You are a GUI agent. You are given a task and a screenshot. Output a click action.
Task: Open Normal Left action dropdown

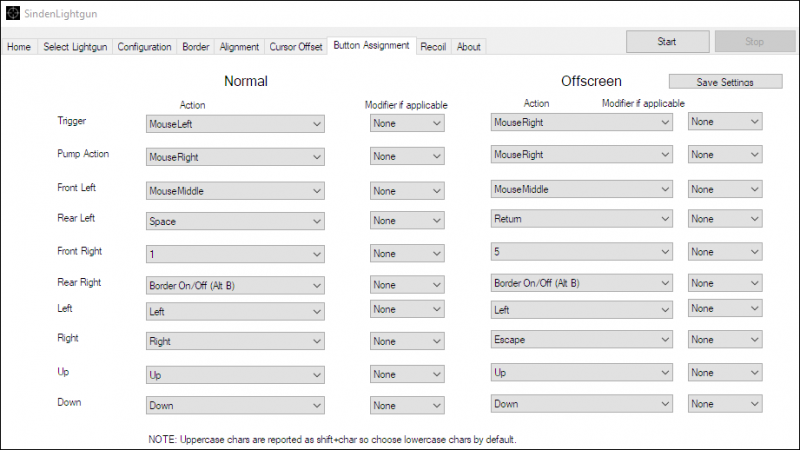[x=235, y=311]
